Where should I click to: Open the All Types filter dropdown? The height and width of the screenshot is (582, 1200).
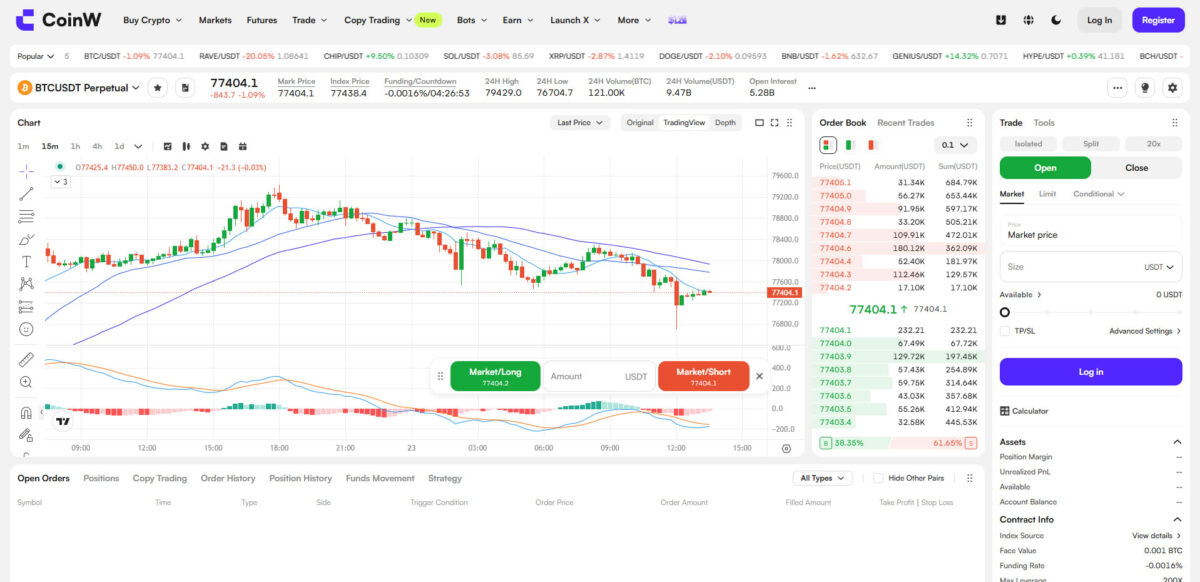coord(821,478)
